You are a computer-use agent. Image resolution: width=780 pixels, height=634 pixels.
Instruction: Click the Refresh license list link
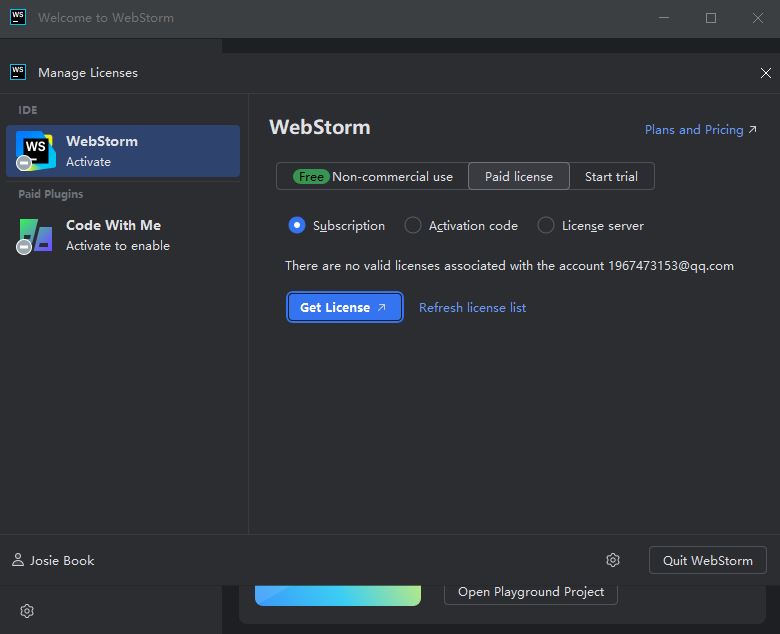click(x=472, y=308)
